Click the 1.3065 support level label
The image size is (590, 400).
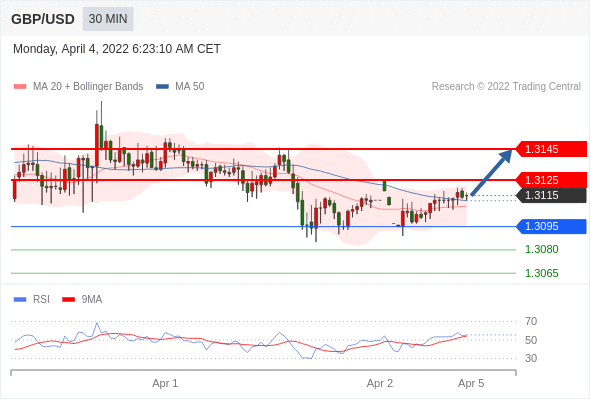click(541, 273)
